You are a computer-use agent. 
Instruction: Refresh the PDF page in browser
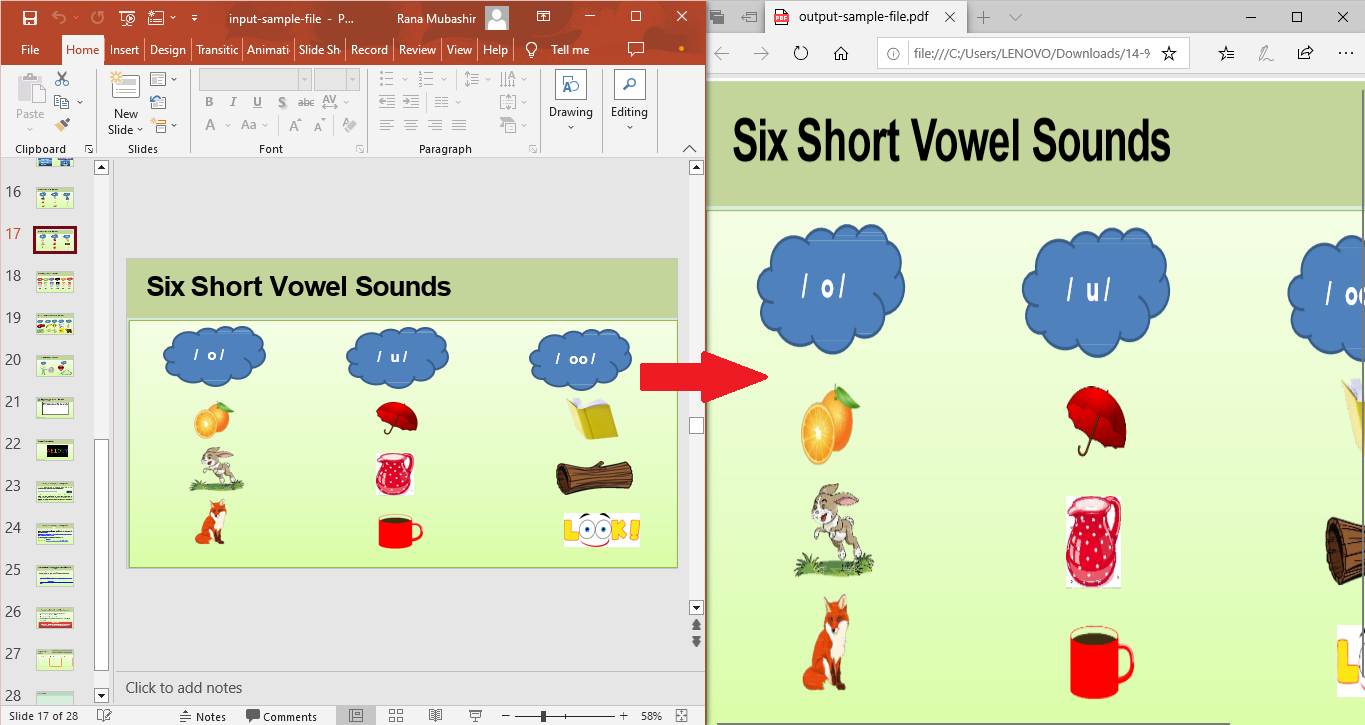[800, 53]
